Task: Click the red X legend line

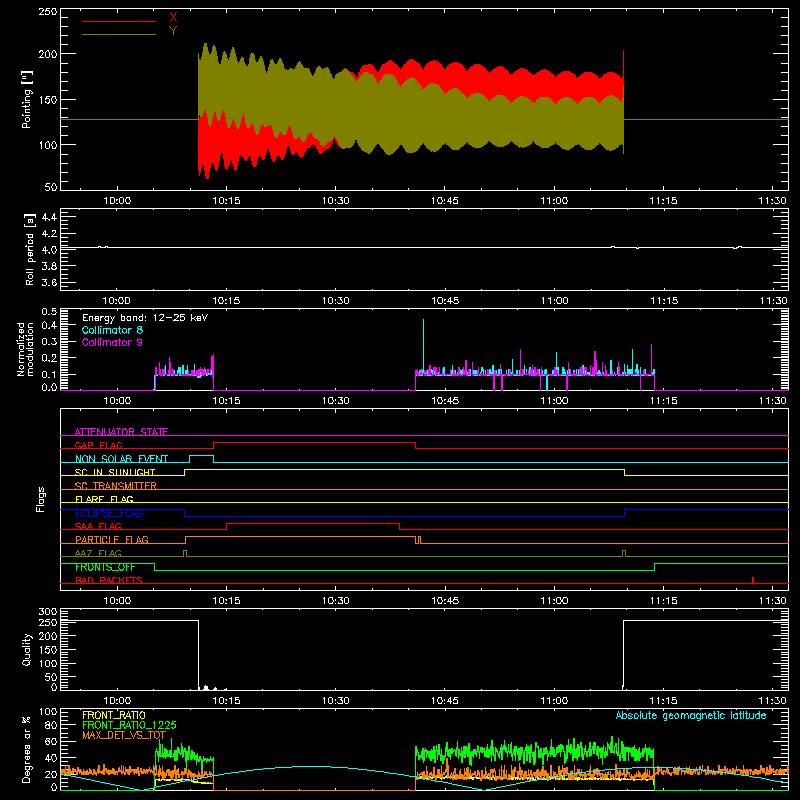Action: [119, 21]
